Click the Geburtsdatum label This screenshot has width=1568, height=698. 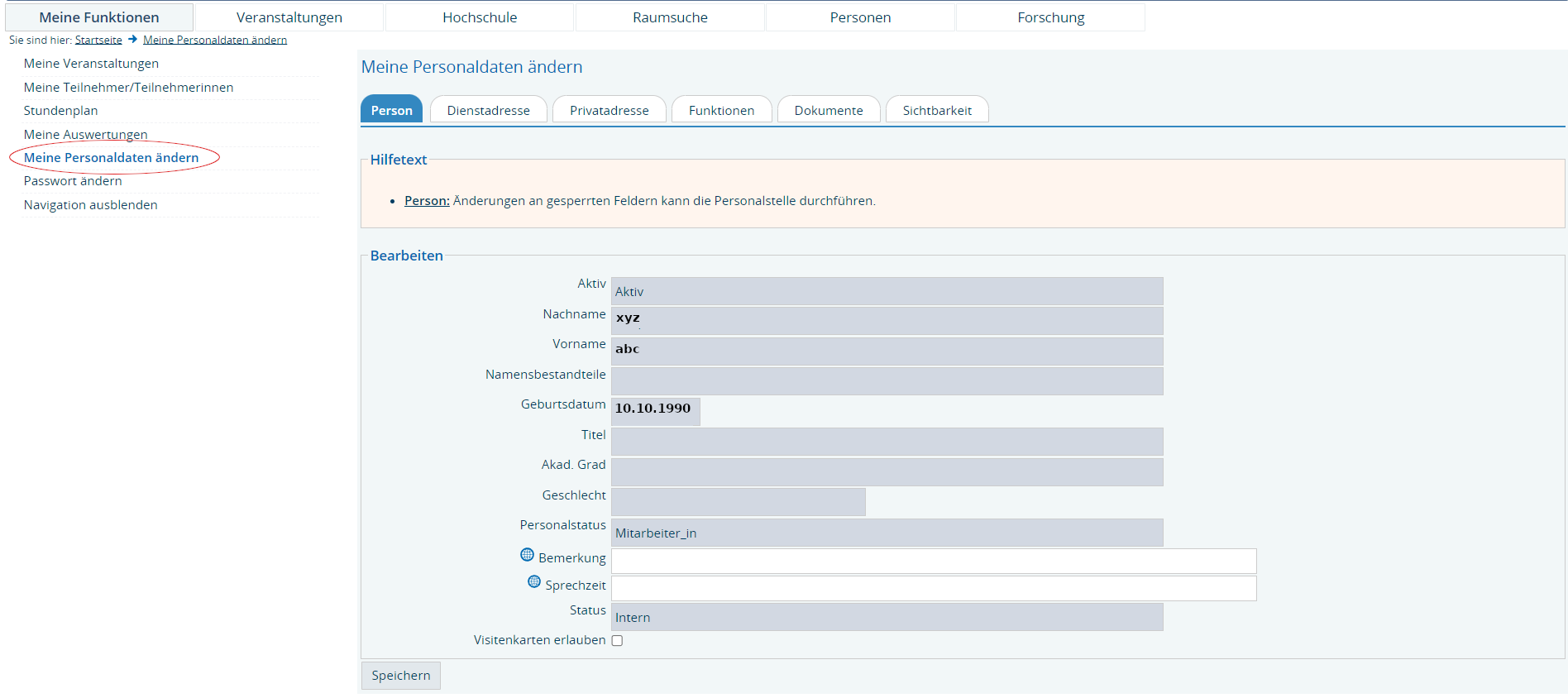click(563, 404)
